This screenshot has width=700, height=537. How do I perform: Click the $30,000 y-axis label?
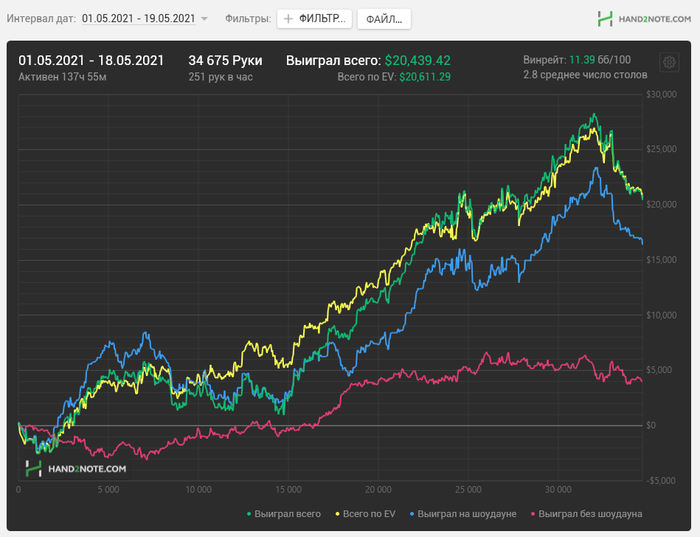point(662,94)
